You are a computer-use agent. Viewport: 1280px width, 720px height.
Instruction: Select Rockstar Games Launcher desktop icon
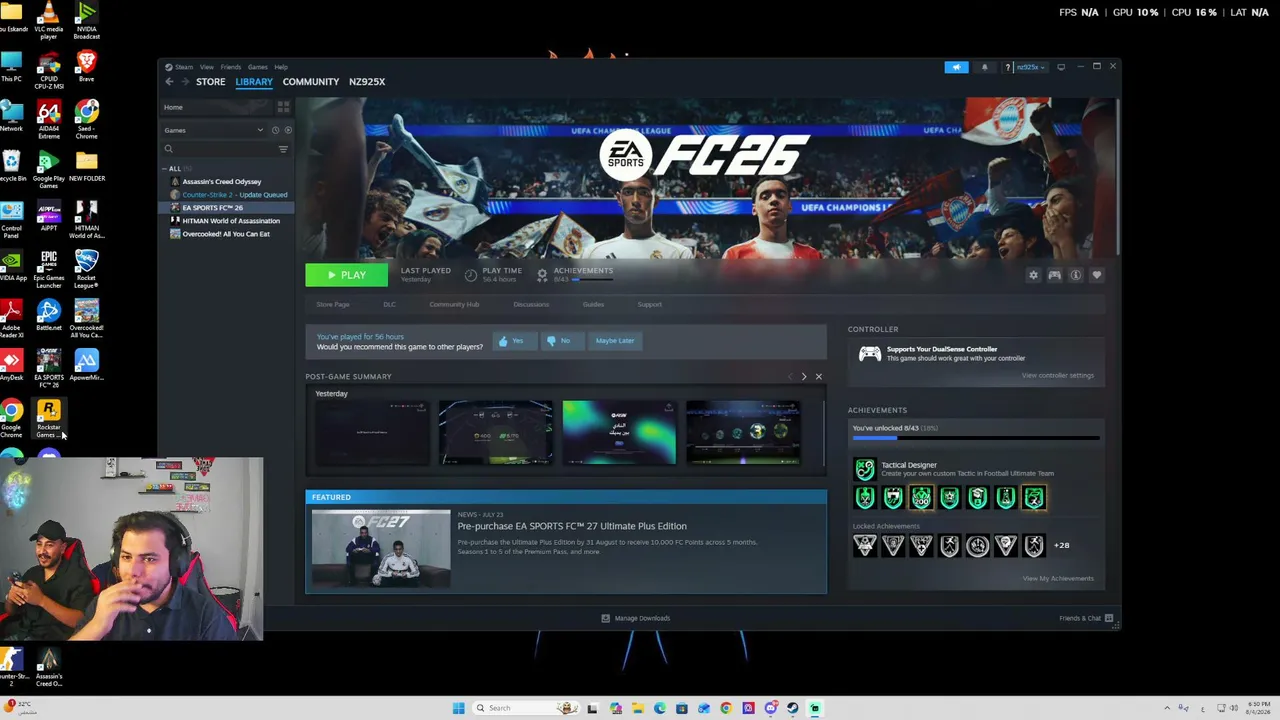(x=49, y=419)
